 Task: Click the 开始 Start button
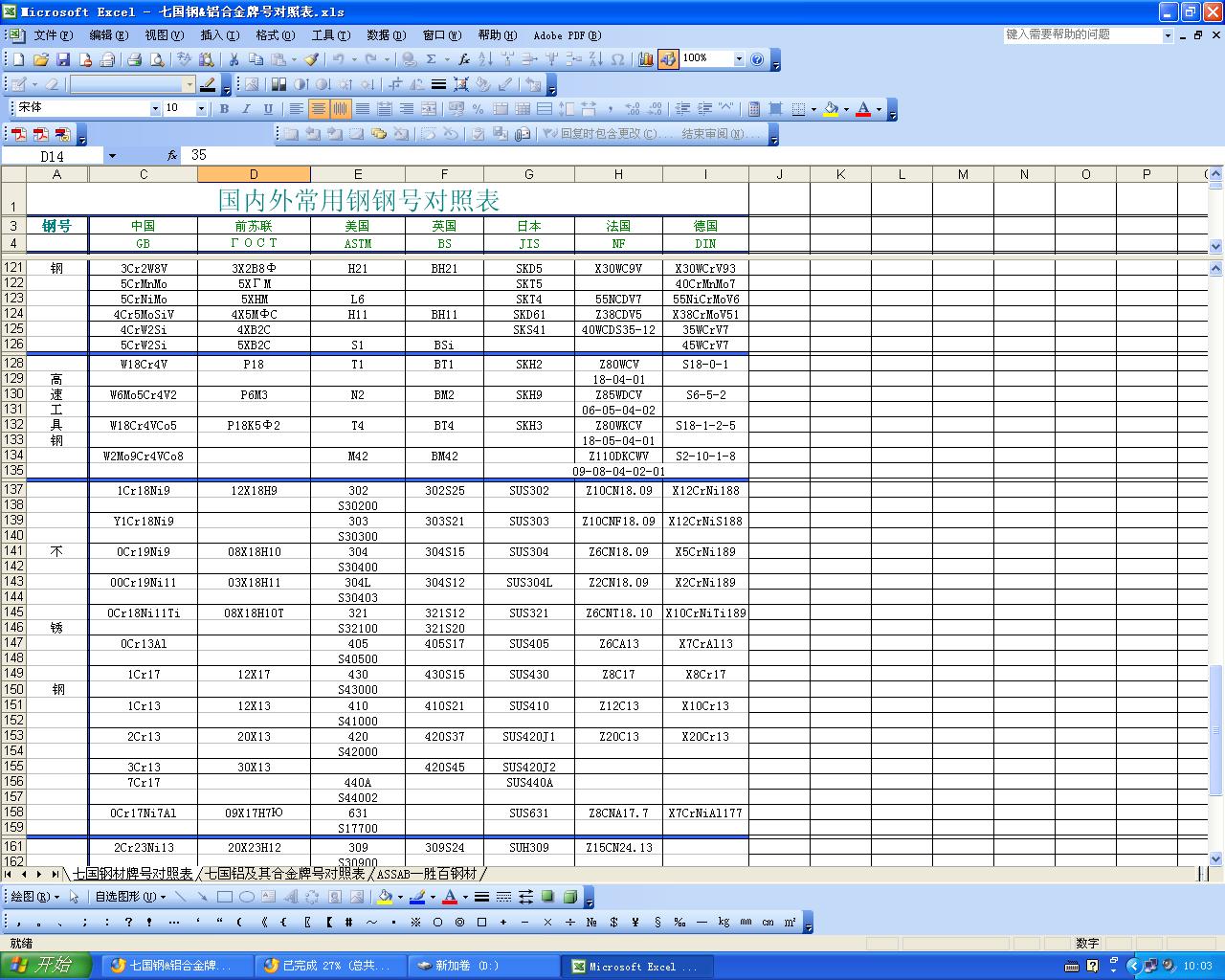[46, 966]
